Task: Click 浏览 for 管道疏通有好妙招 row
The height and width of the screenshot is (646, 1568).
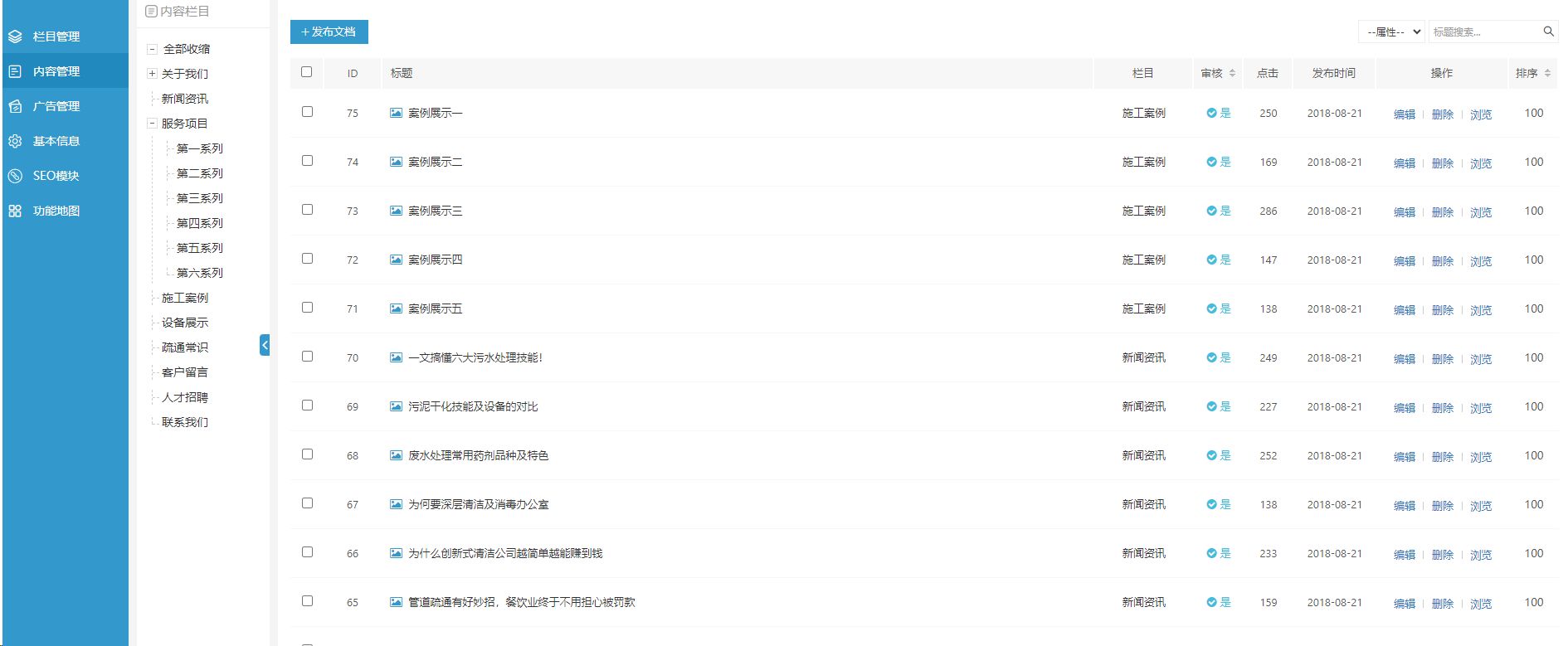Action: click(1481, 604)
